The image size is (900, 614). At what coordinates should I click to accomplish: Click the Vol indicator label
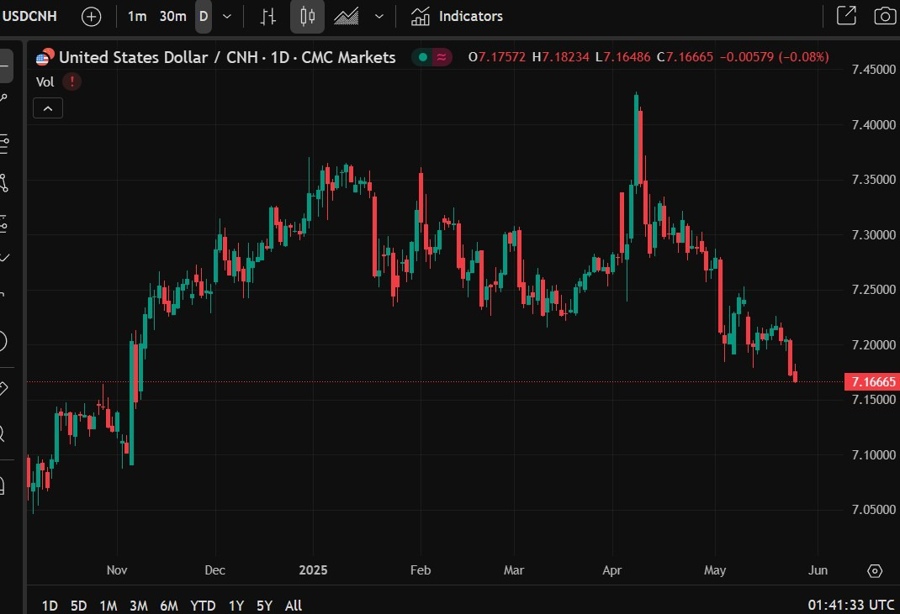(x=45, y=82)
